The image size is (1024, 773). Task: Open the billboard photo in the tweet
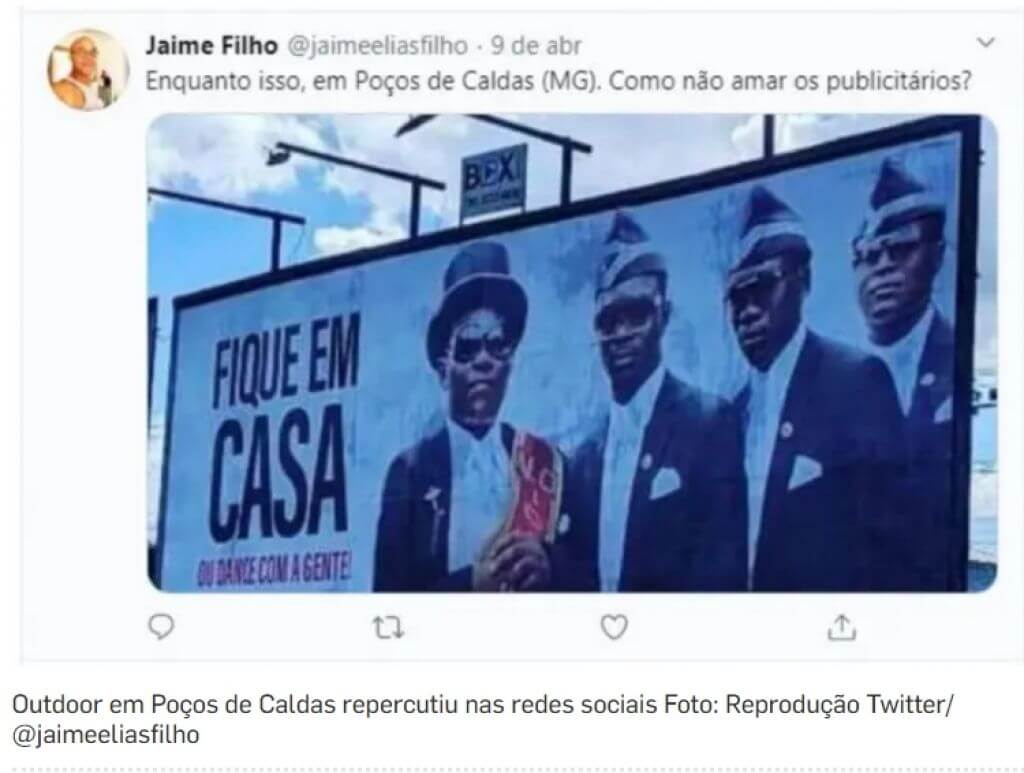(x=572, y=353)
